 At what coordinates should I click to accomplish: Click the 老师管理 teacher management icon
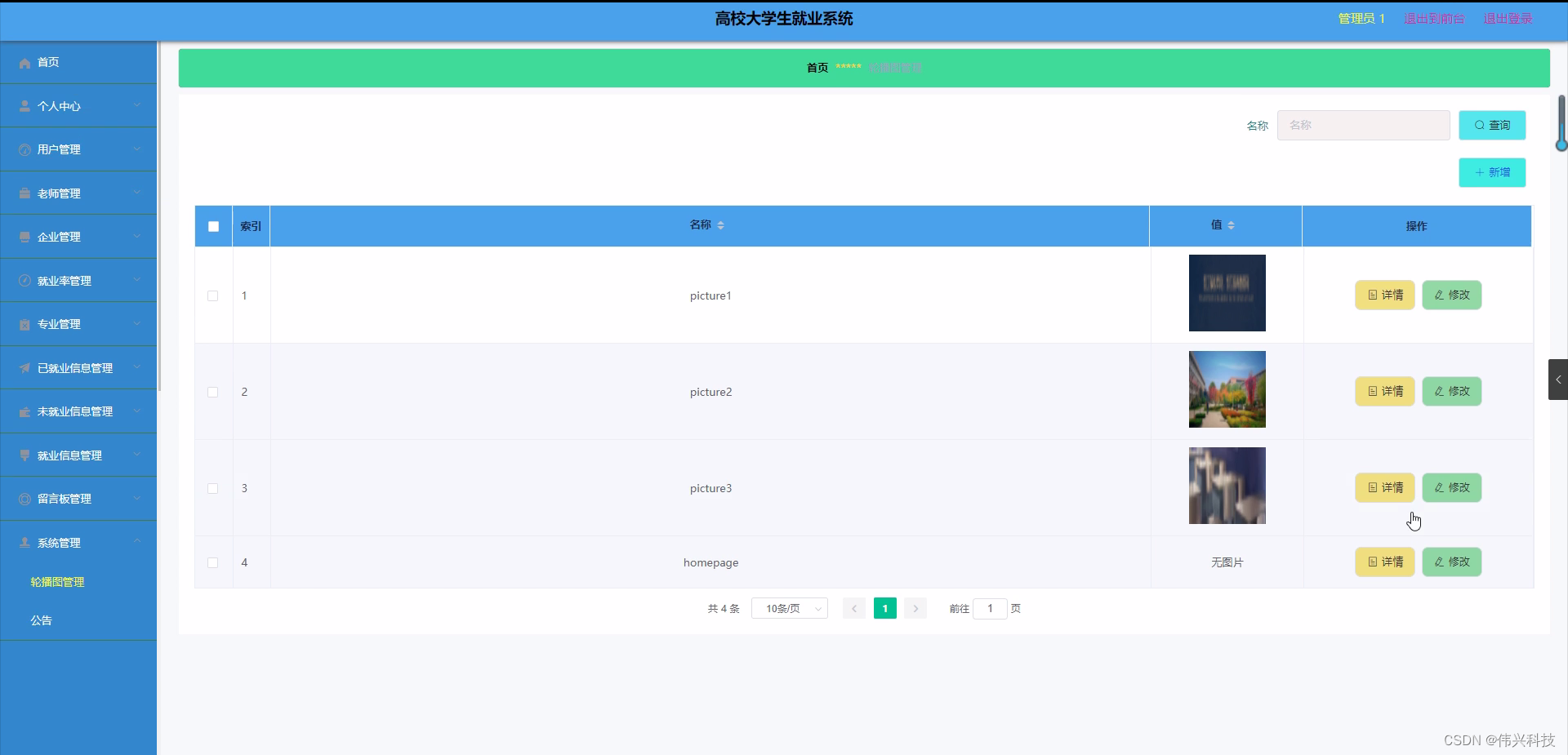(24, 193)
